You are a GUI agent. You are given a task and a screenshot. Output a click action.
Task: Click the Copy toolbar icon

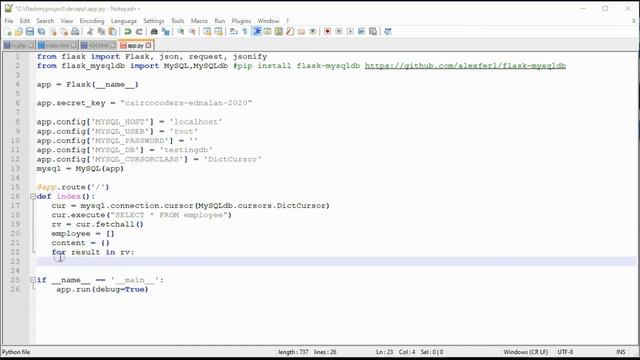pyautogui.click(x=101, y=31)
